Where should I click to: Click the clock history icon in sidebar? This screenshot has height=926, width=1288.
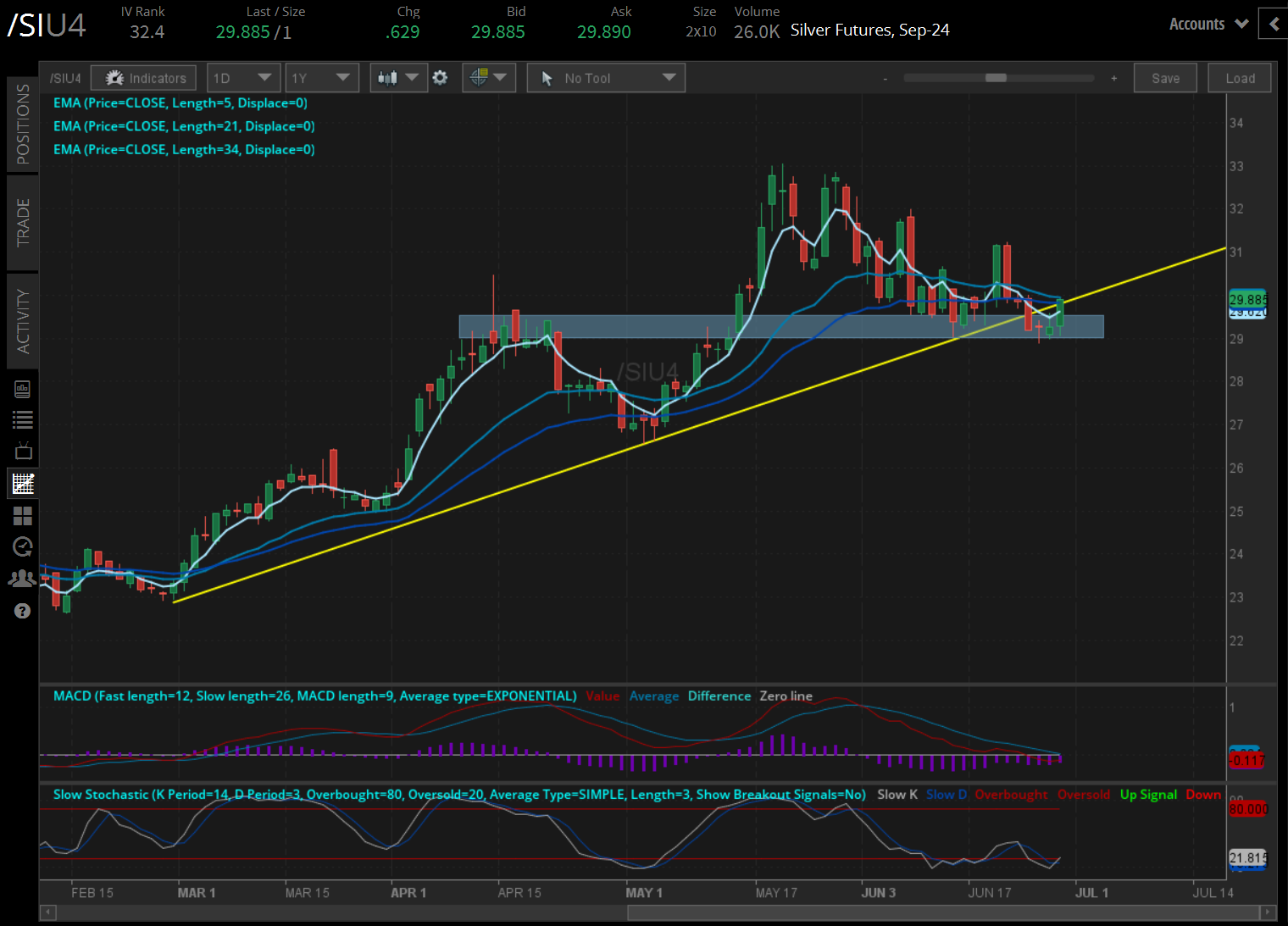click(x=23, y=546)
